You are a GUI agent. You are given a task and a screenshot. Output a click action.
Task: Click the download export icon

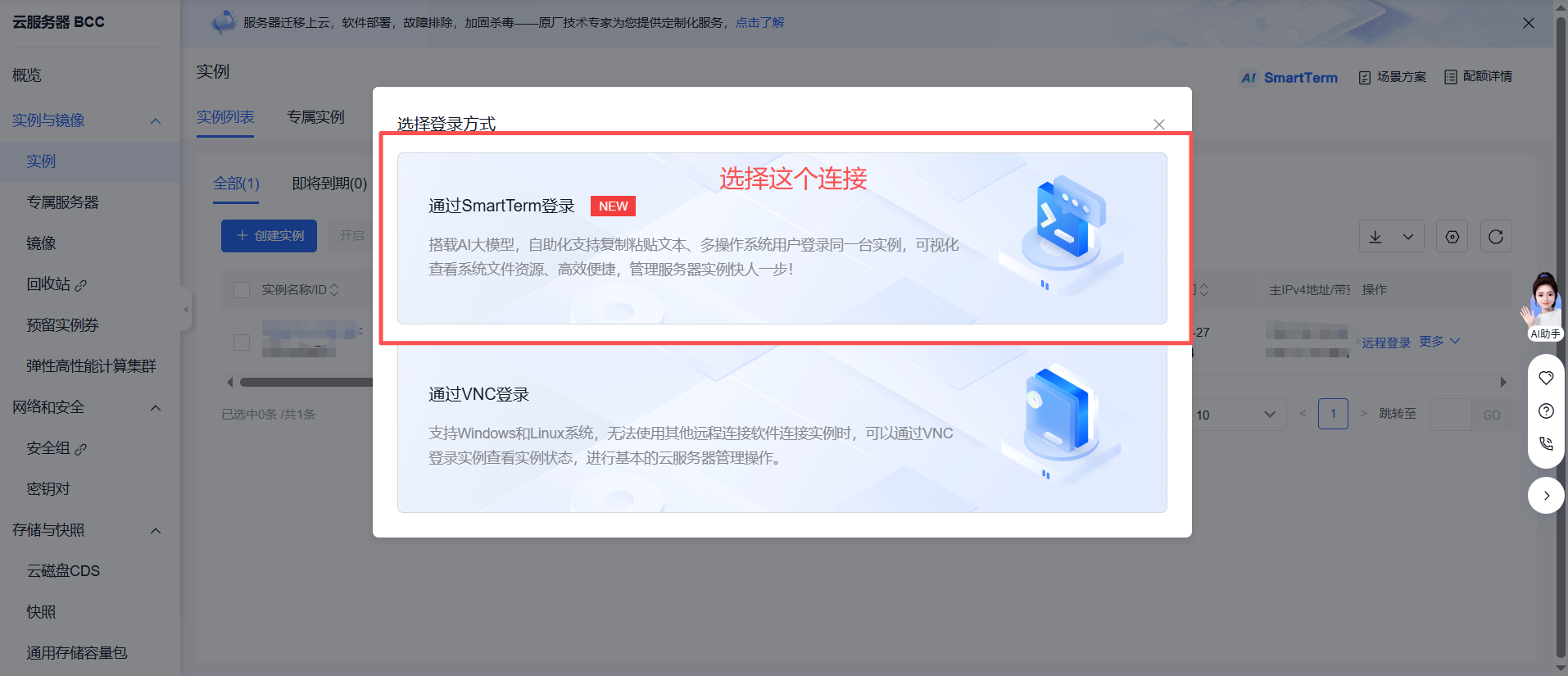click(x=1375, y=237)
